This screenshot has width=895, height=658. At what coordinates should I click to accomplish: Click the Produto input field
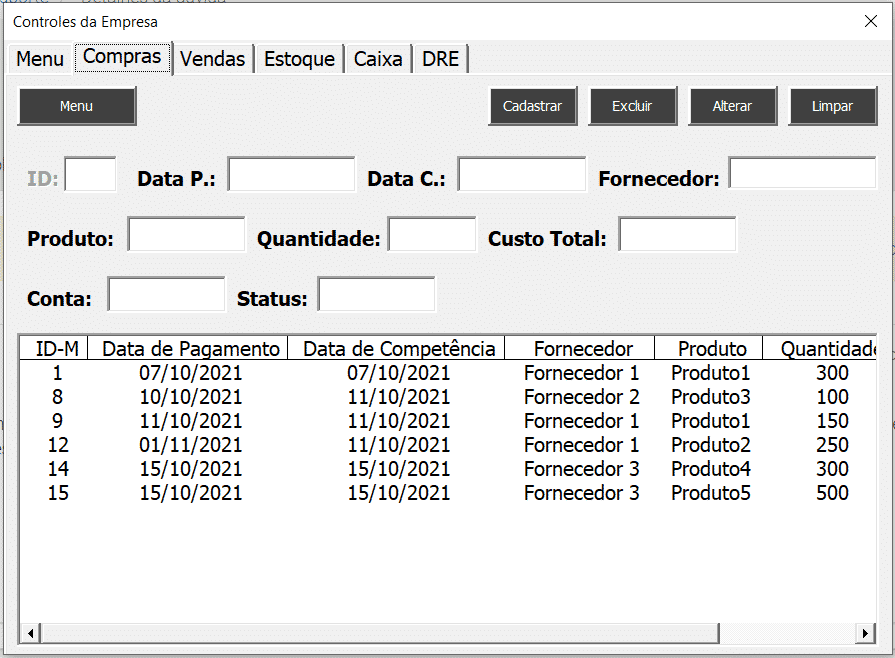pyautogui.click(x=186, y=233)
